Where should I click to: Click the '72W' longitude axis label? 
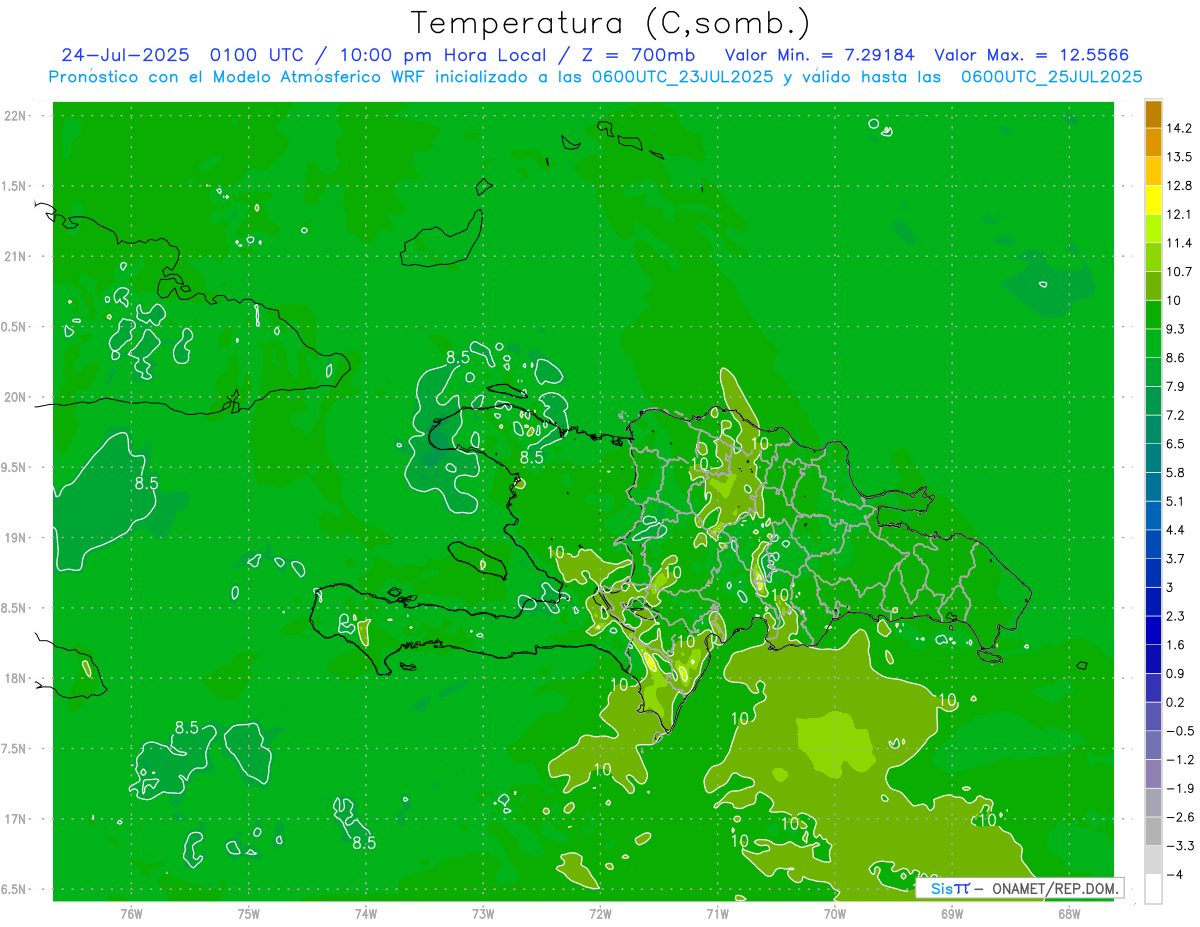(x=600, y=913)
